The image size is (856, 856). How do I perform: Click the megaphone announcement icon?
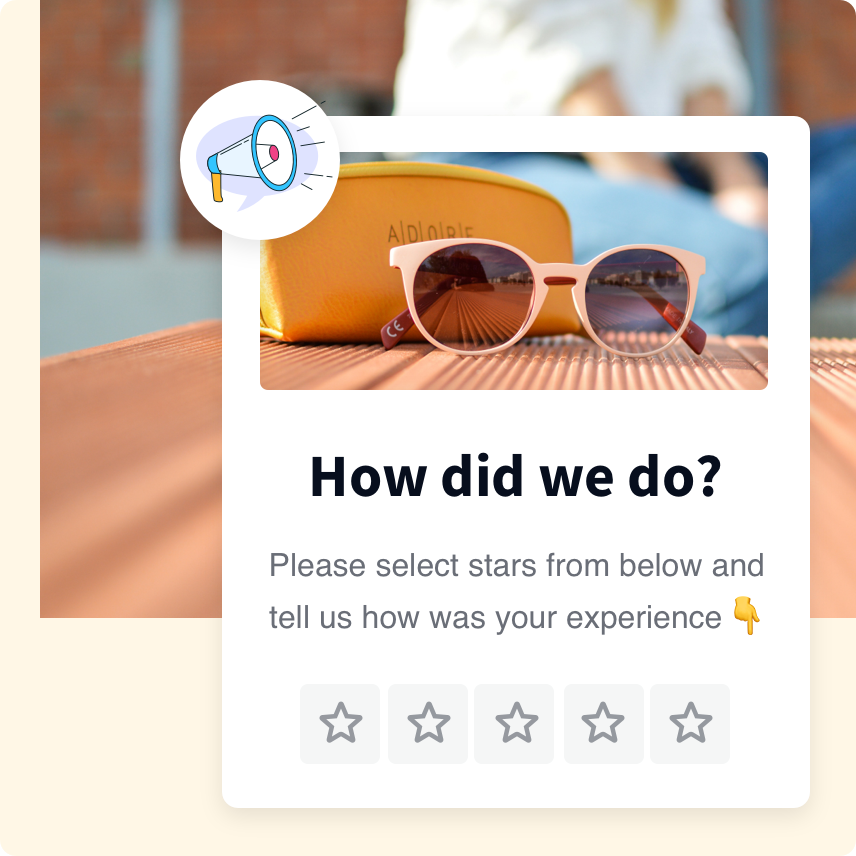coord(254,158)
